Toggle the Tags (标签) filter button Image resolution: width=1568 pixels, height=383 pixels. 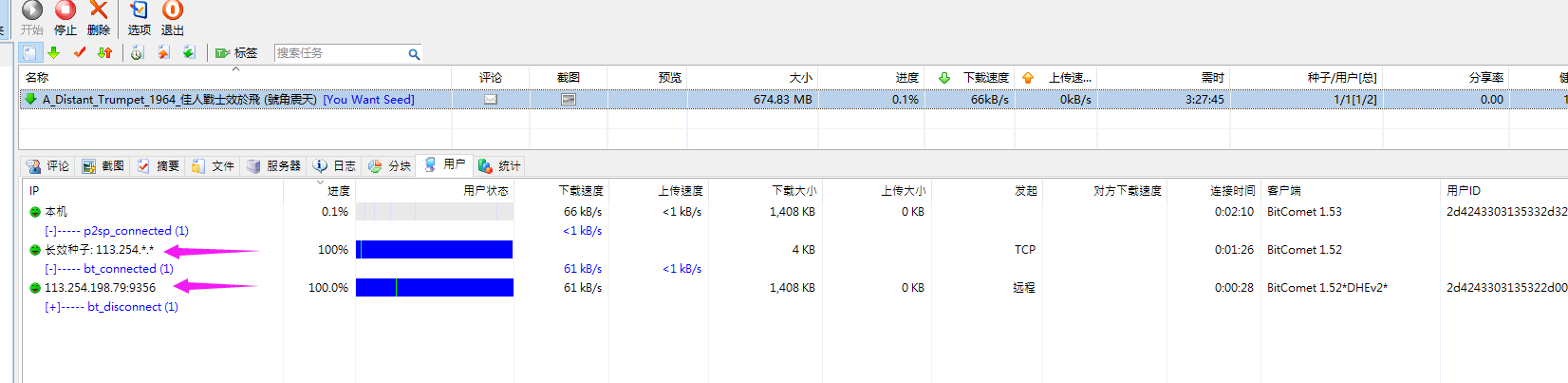click(236, 53)
